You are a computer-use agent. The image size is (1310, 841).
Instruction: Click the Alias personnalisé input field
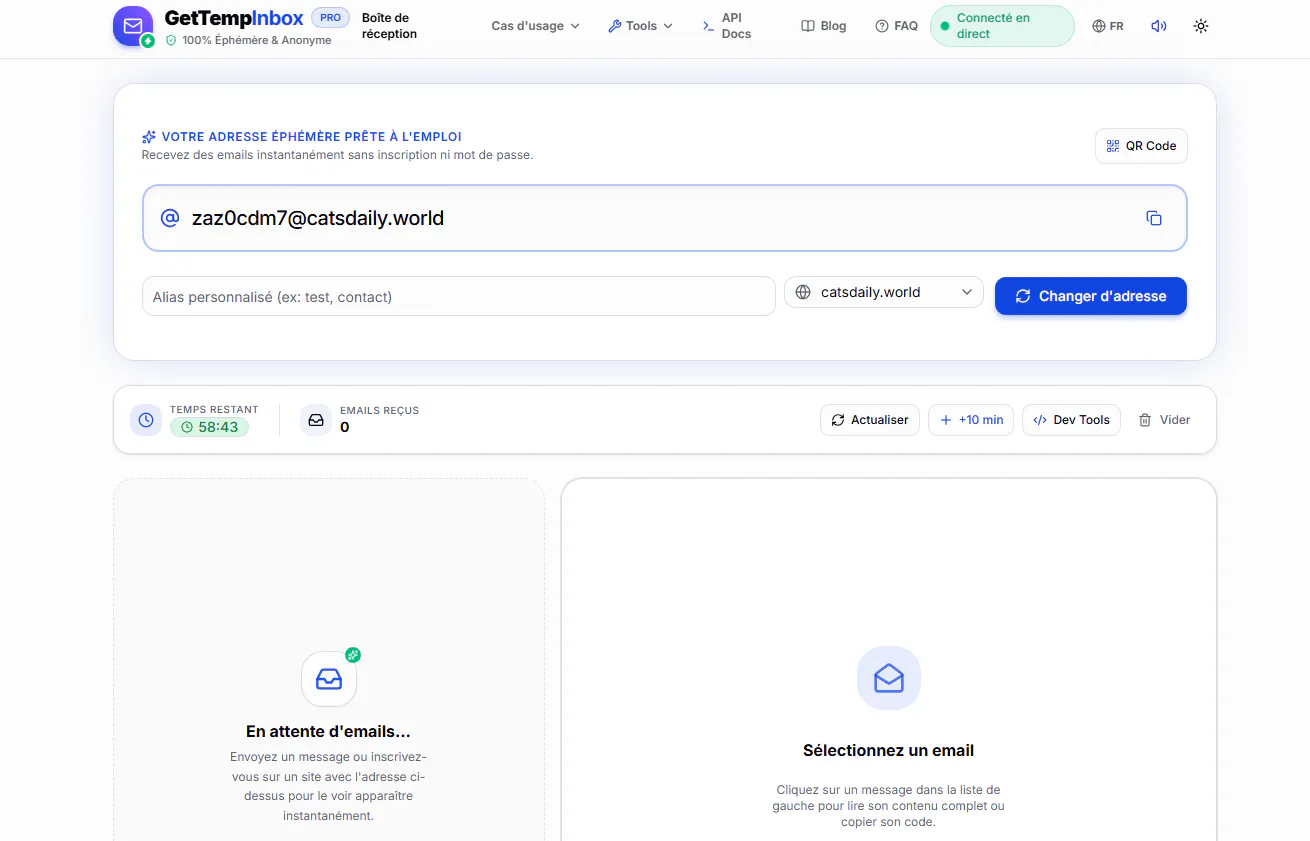coord(459,296)
